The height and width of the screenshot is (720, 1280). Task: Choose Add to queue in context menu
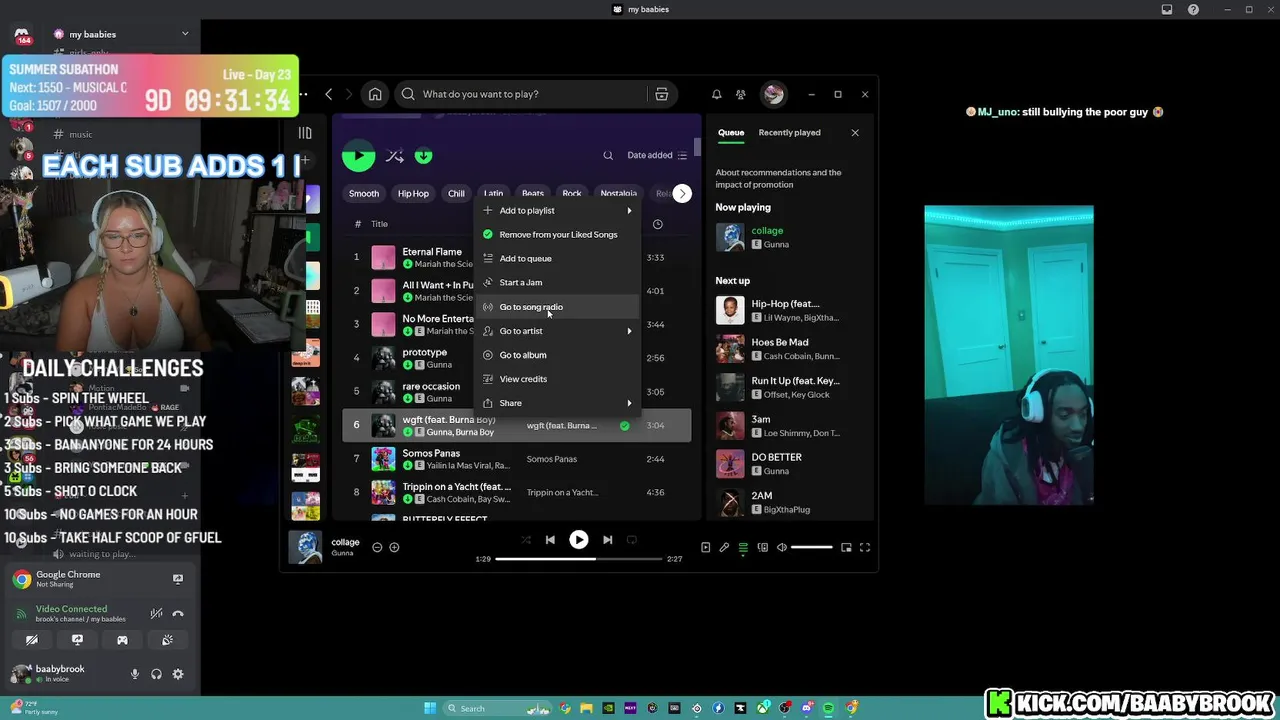557,258
